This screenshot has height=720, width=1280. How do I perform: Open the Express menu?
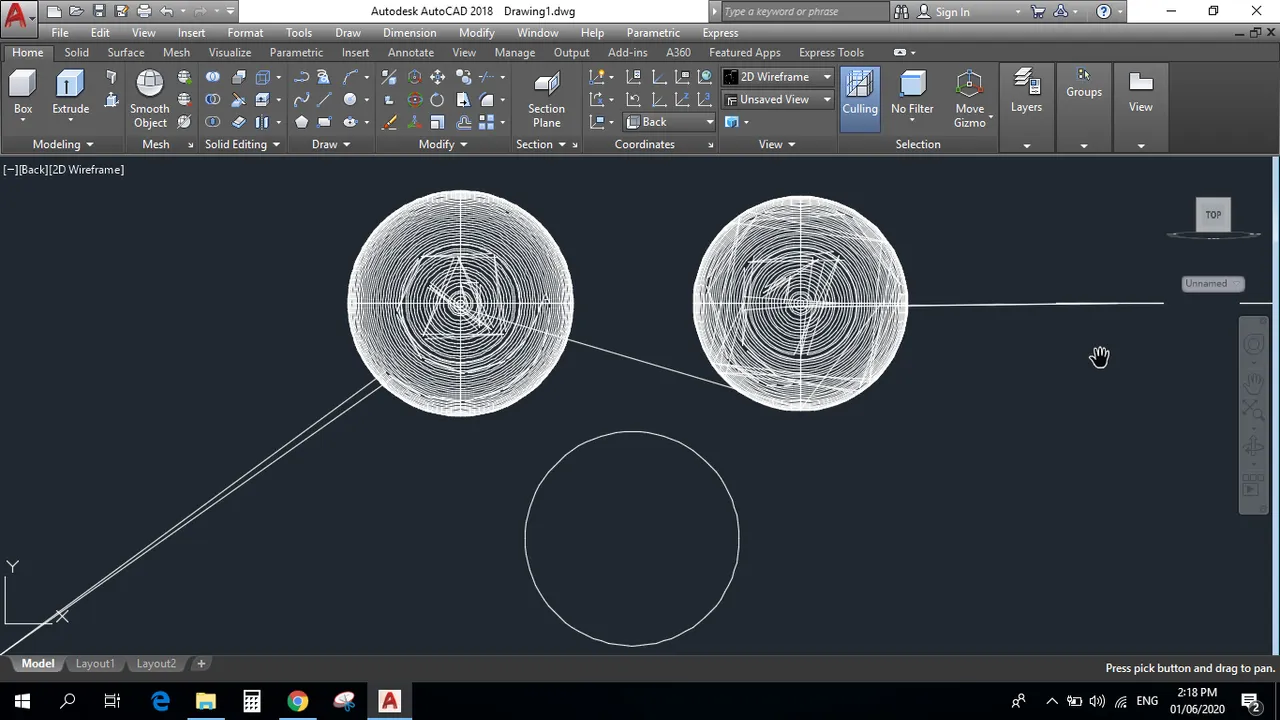click(720, 33)
